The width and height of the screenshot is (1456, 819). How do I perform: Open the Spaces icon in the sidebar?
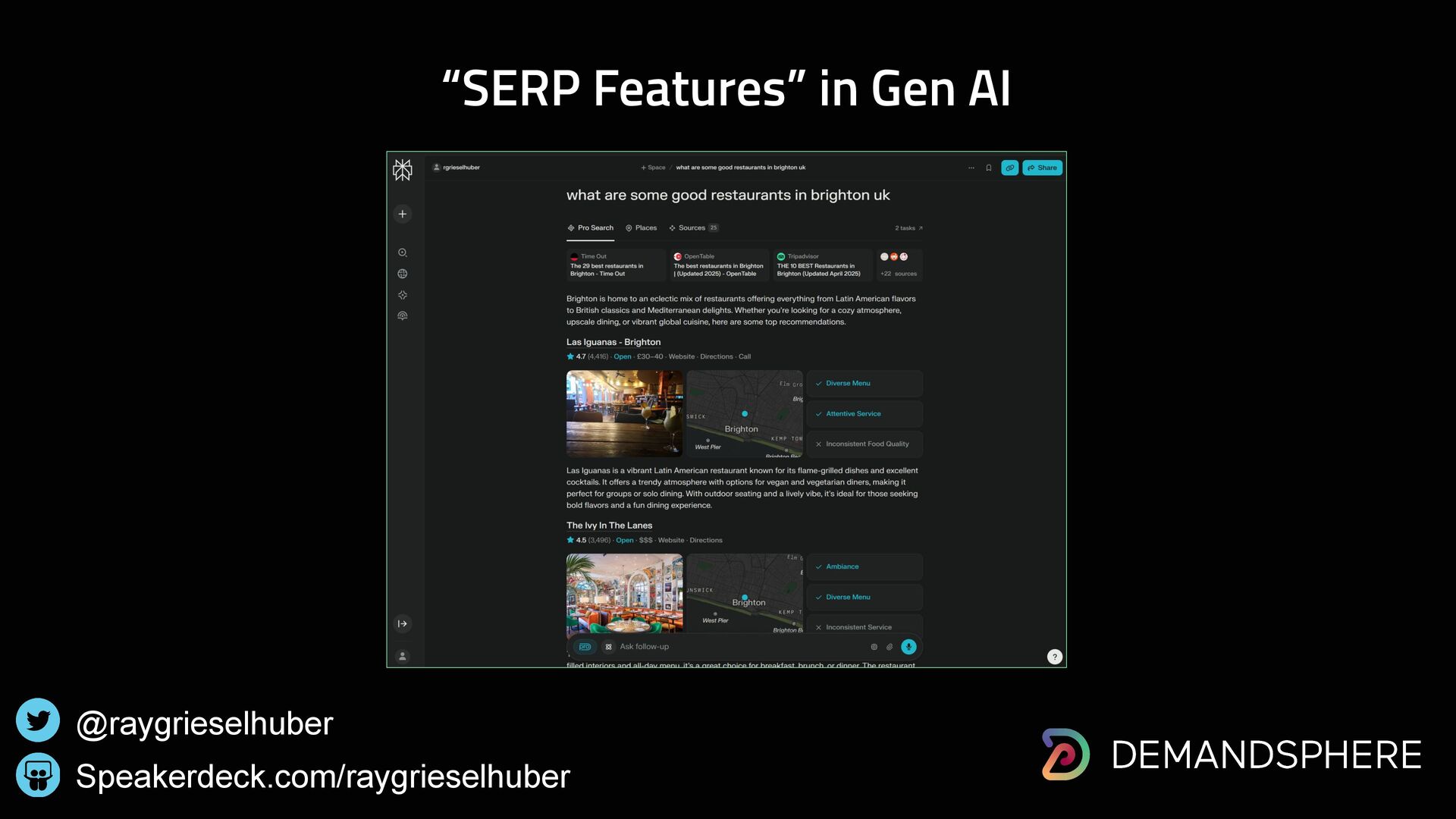[x=403, y=295]
